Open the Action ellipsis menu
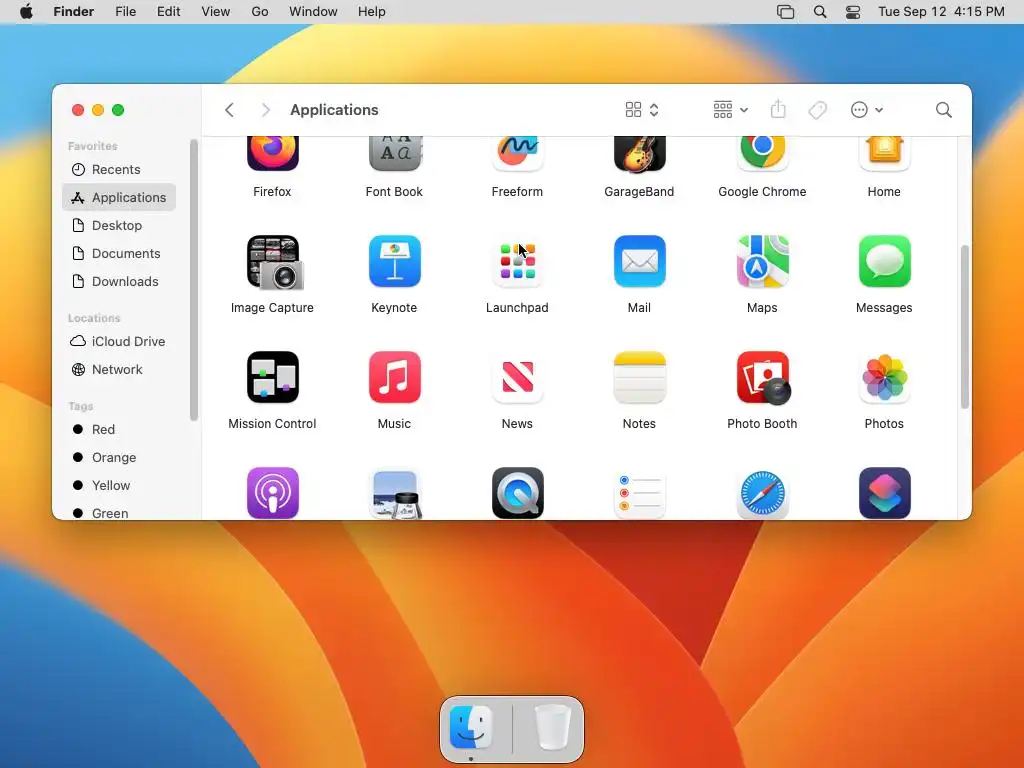The height and width of the screenshot is (768, 1024). click(867, 110)
